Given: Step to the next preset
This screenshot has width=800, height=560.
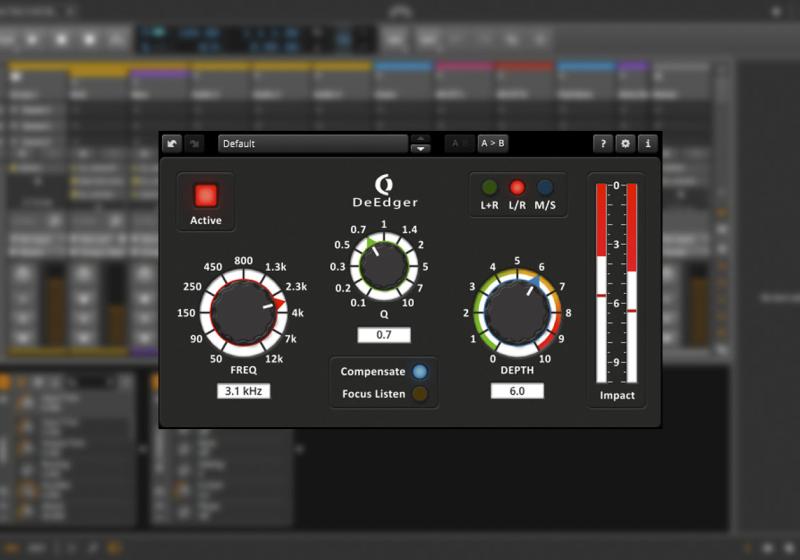Looking at the screenshot, I should [x=421, y=149].
